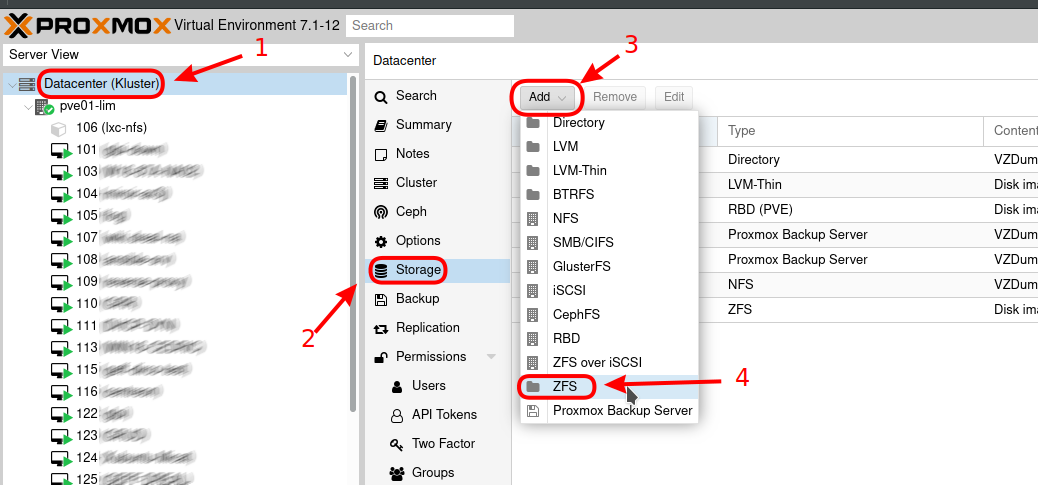The height and width of the screenshot is (485, 1038).
Task: Collapse the Permissions submenu arrow
Action: pos(491,357)
